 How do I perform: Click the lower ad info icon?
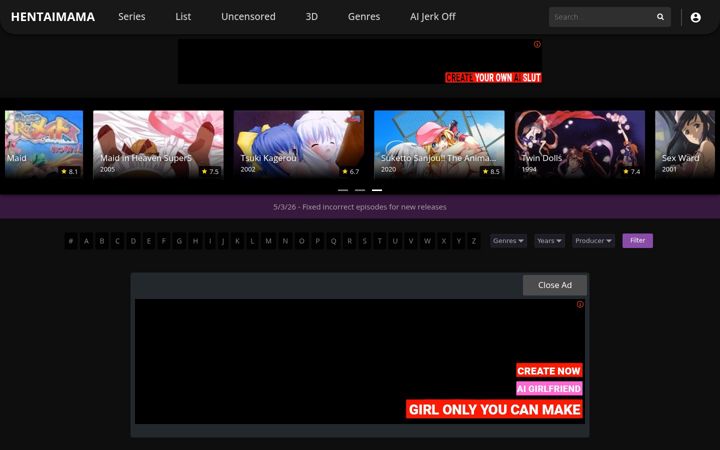point(580,304)
